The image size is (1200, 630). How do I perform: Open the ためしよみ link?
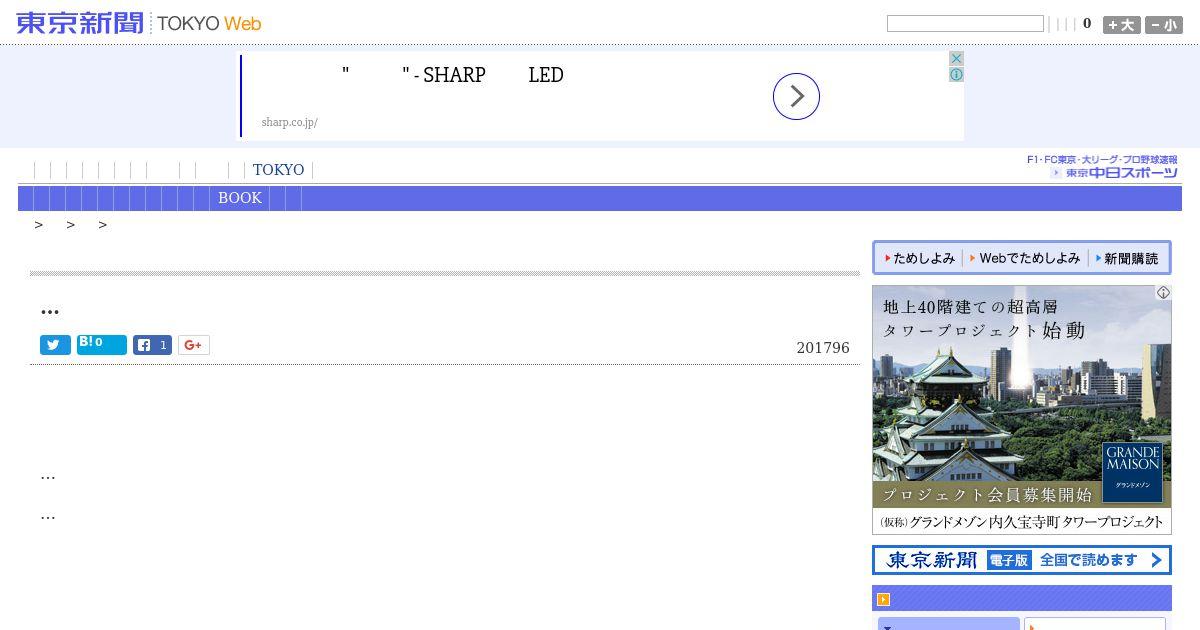pyautogui.click(x=920, y=258)
